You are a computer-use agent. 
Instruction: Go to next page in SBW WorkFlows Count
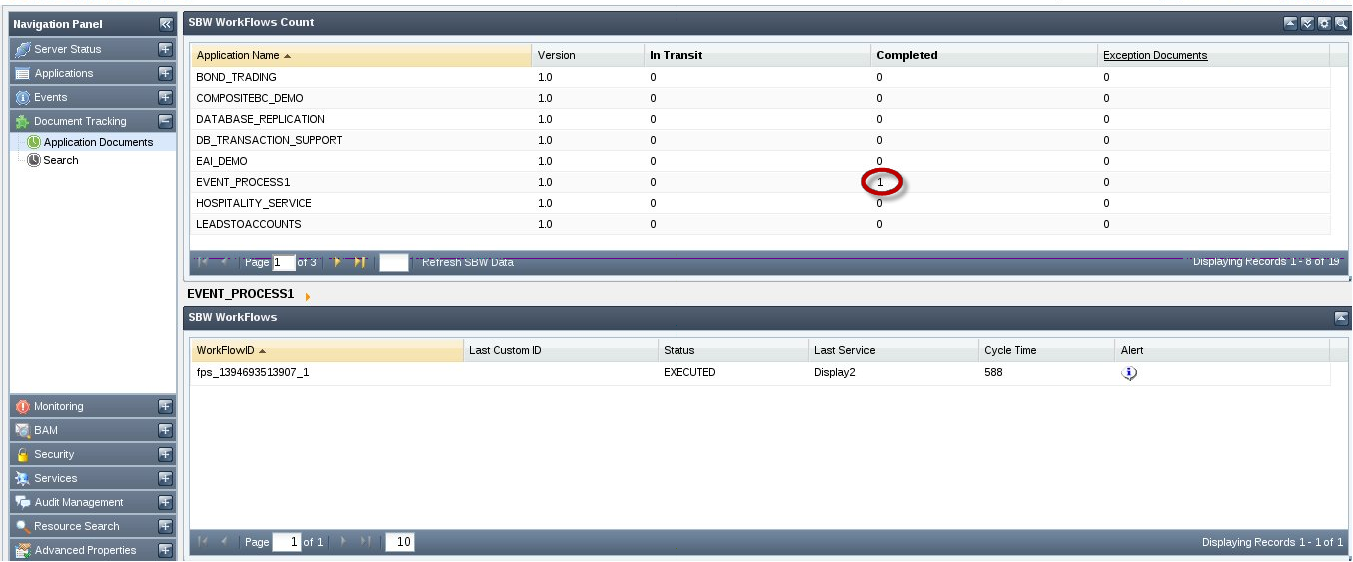pos(338,262)
